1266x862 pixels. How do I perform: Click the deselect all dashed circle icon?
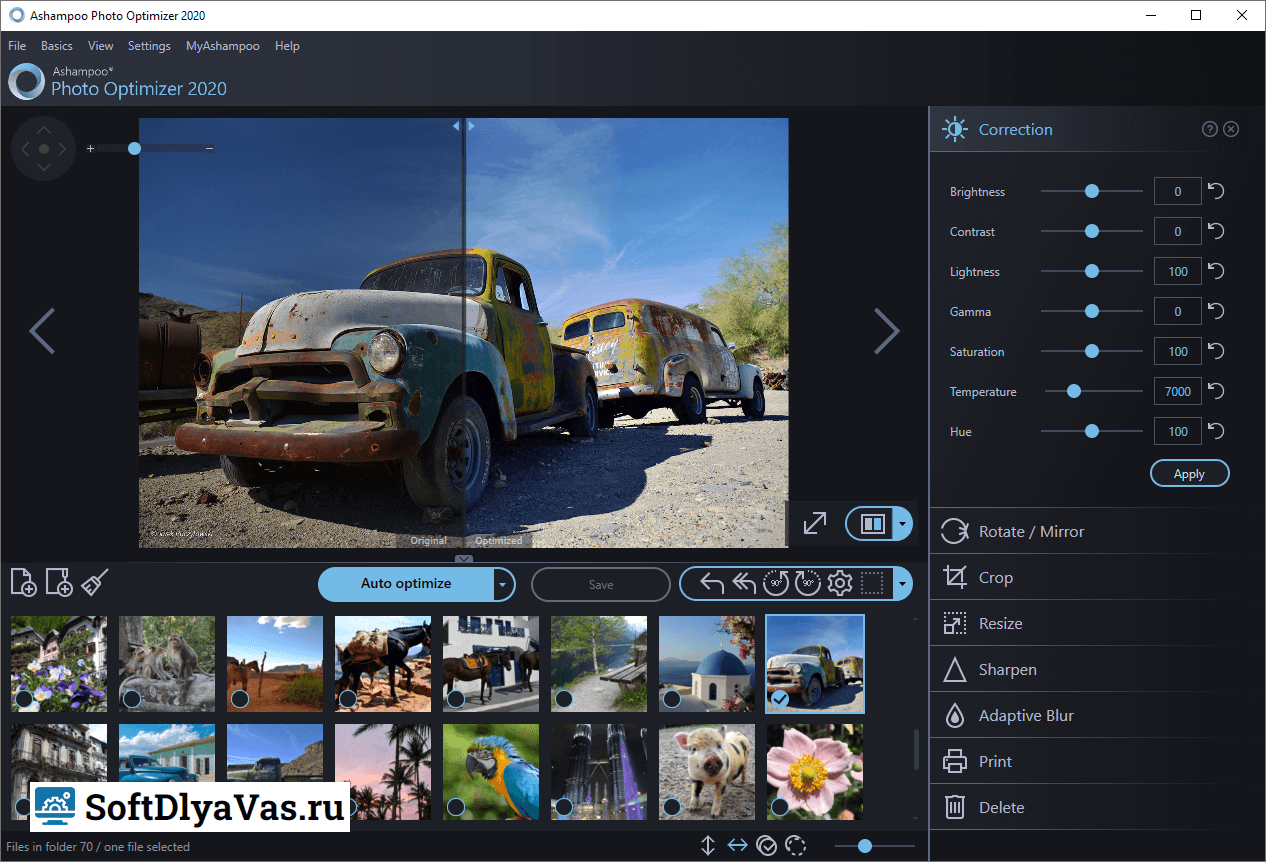(x=796, y=846)
